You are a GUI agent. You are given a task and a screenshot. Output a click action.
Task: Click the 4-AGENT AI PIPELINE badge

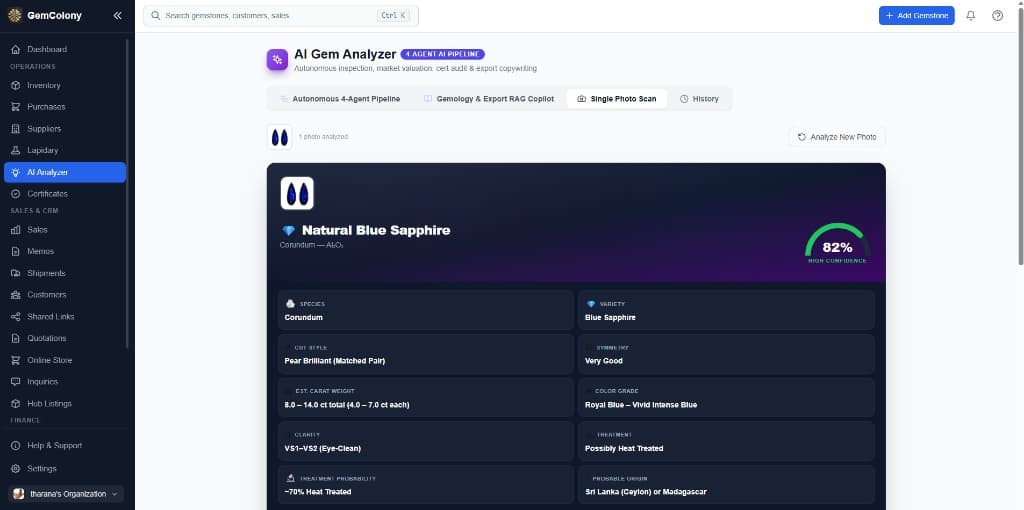[443, 54]
